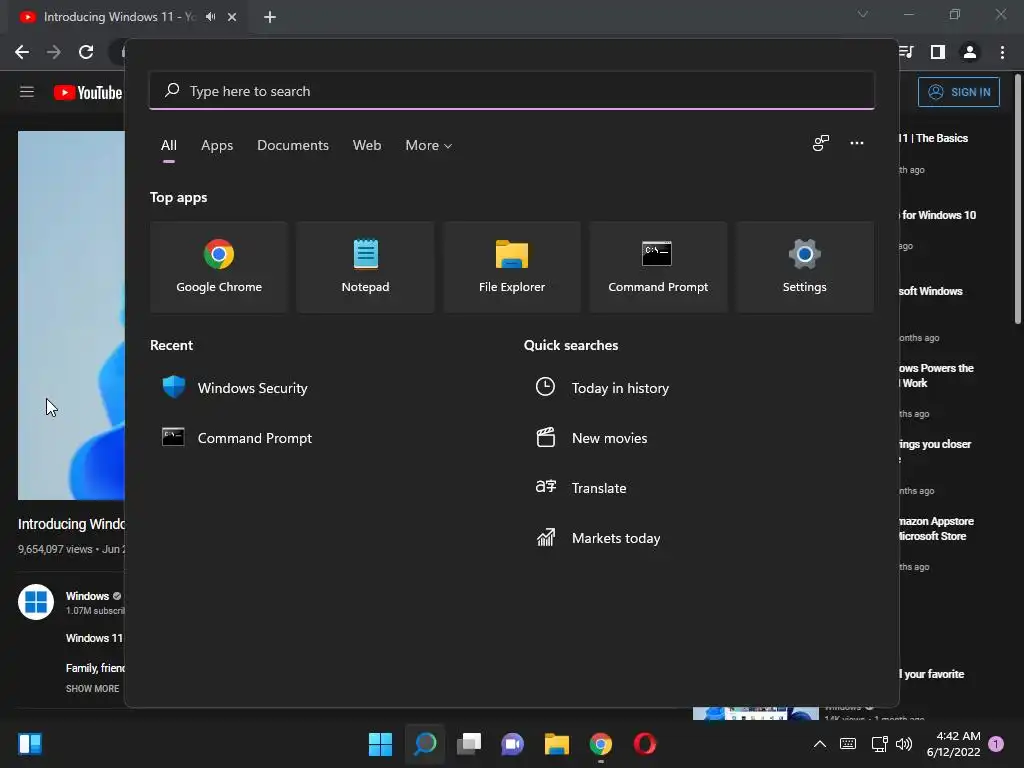This screenshot has height=768, width=1024.
Task: Switch to the Apps search tab
Action: click(x=217, y=146)
